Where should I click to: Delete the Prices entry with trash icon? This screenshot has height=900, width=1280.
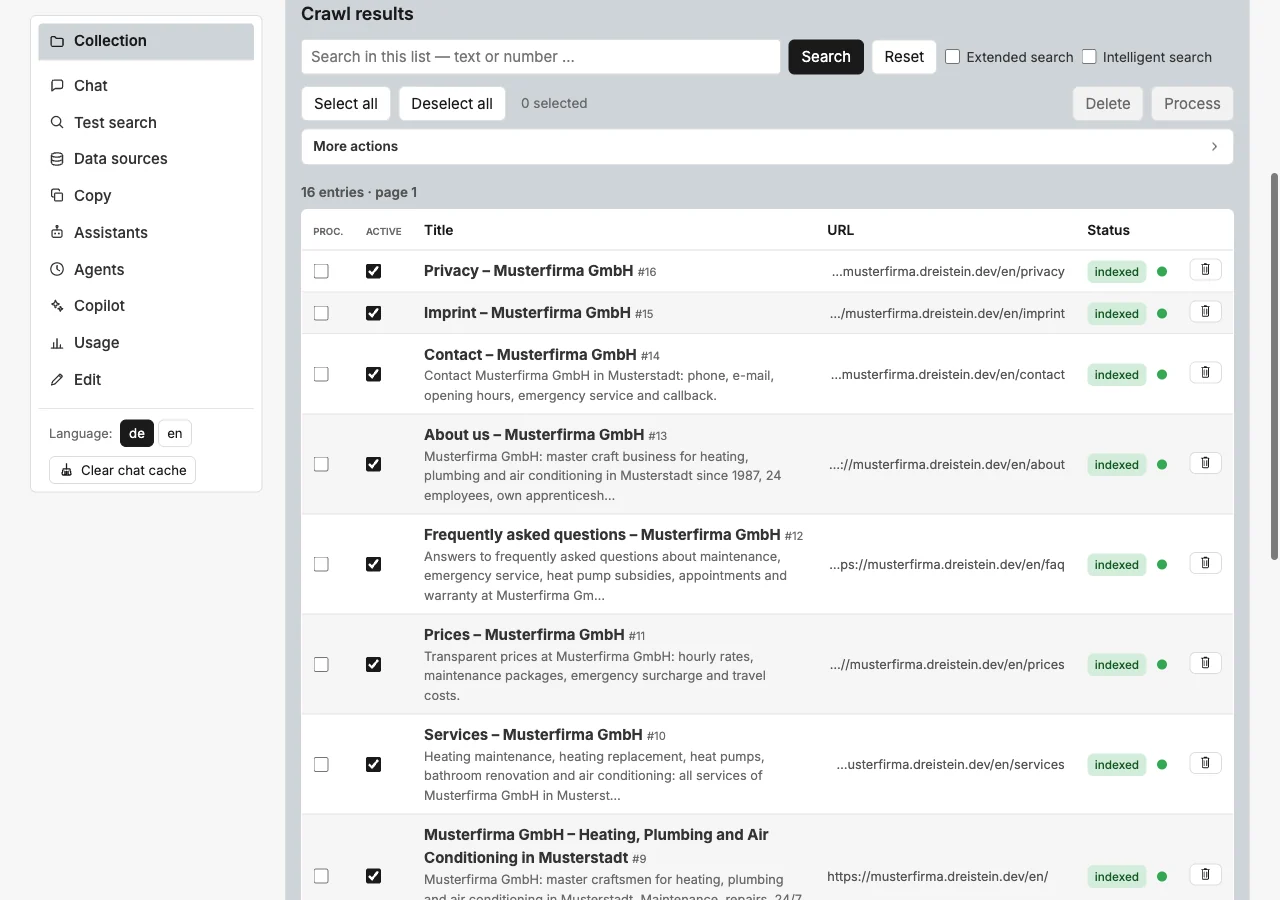[1205, 663]
